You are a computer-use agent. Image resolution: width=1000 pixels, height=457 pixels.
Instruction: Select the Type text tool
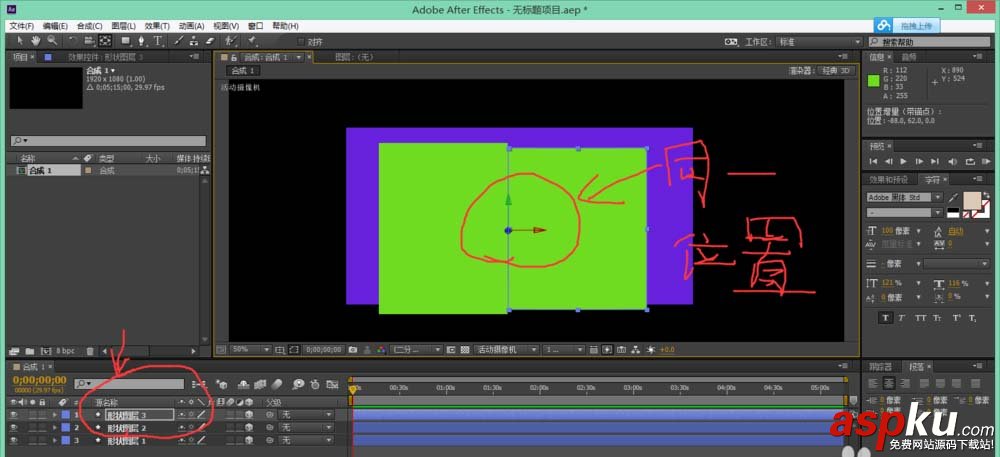[157, 41]
